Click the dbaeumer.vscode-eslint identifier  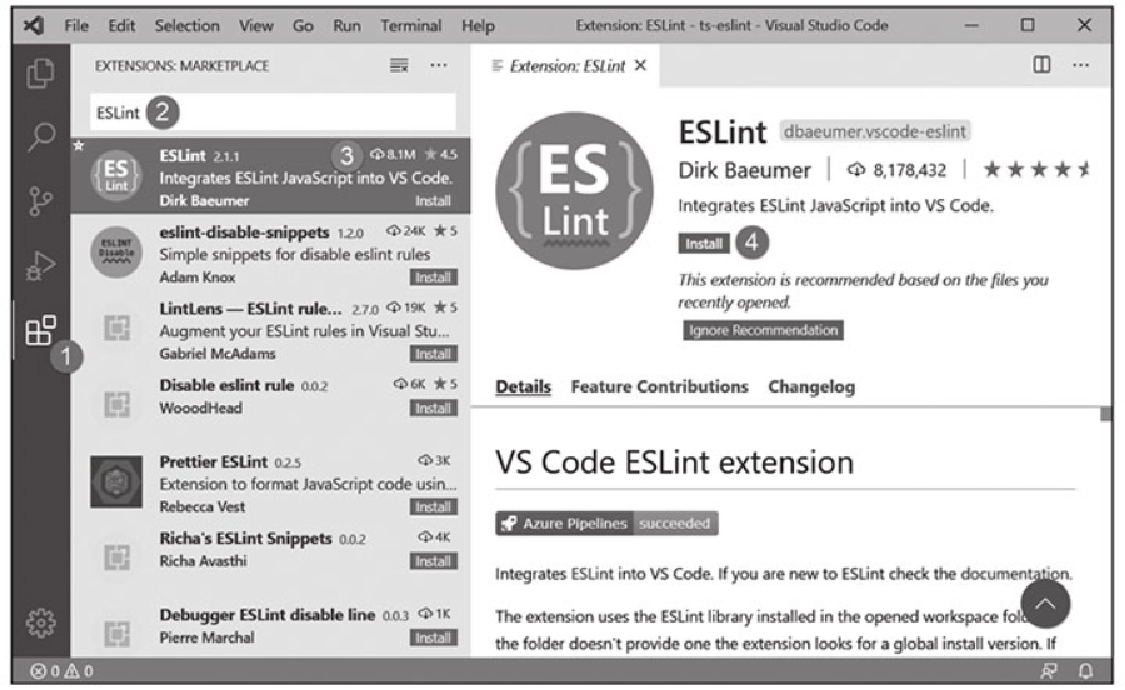pyautogui.click(x=875, y=131)
